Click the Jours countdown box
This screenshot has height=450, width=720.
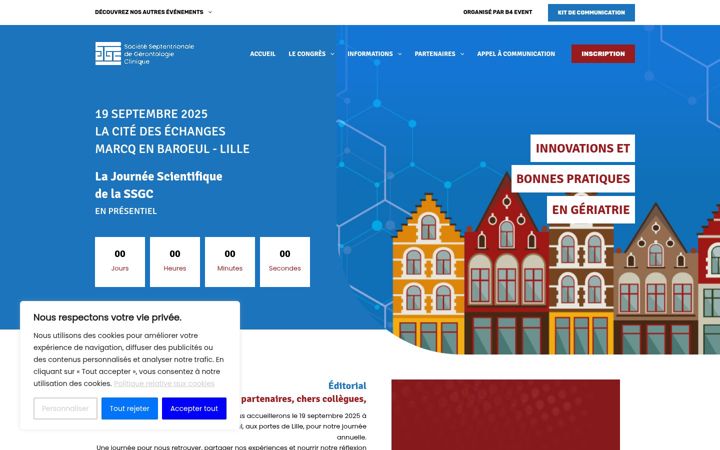[x=120, y=262]
